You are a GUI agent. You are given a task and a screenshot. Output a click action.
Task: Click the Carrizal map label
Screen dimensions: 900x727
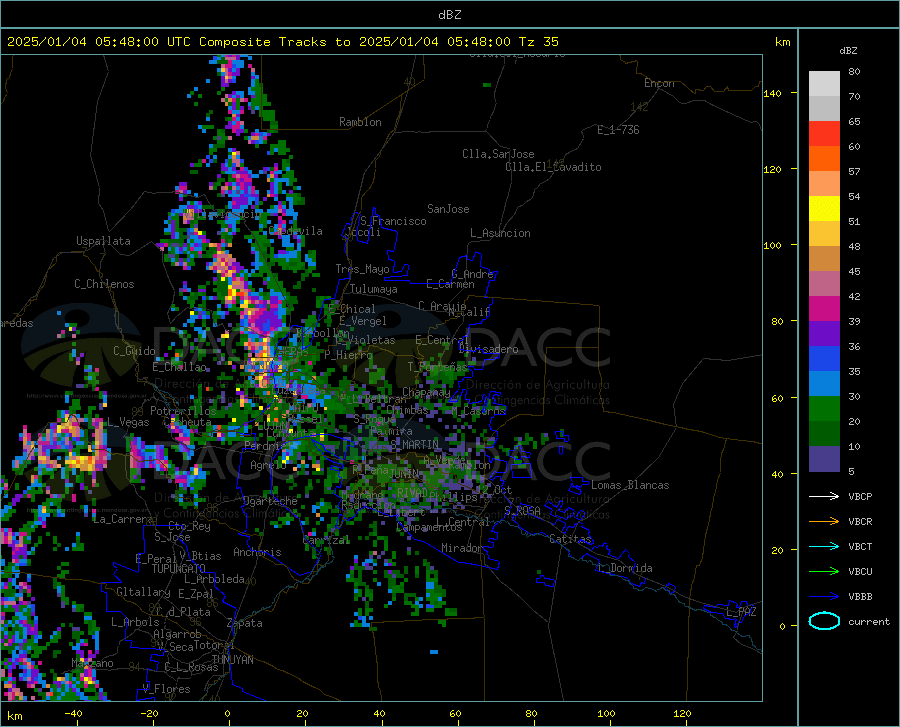[326, 540]
